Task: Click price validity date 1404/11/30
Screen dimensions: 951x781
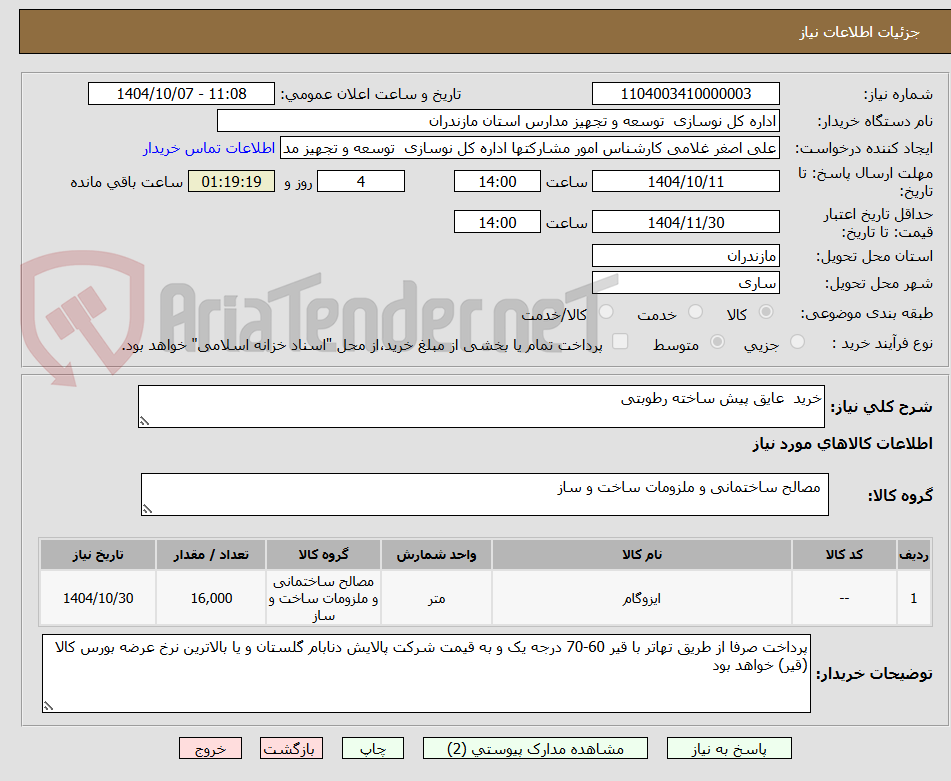Action: pos(685,222)
